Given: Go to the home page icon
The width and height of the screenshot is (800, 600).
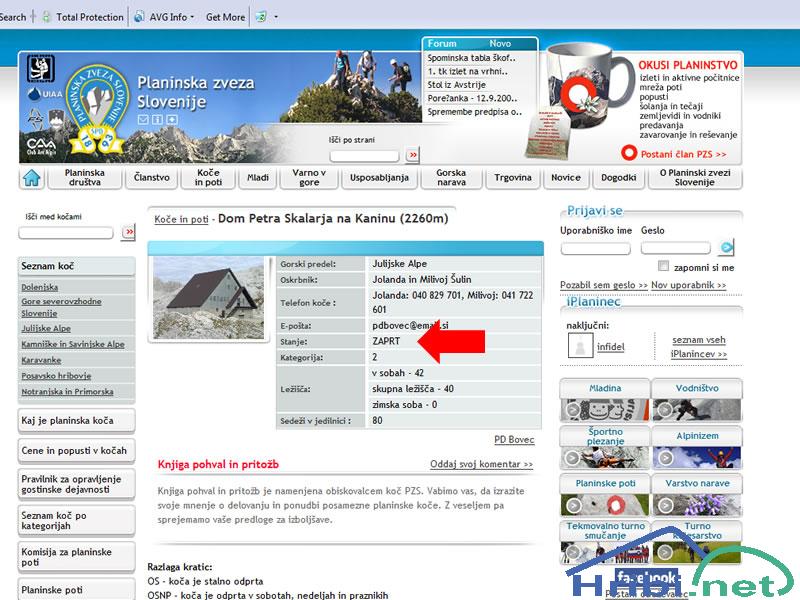Looking at the screenshot, I should 32,178.
